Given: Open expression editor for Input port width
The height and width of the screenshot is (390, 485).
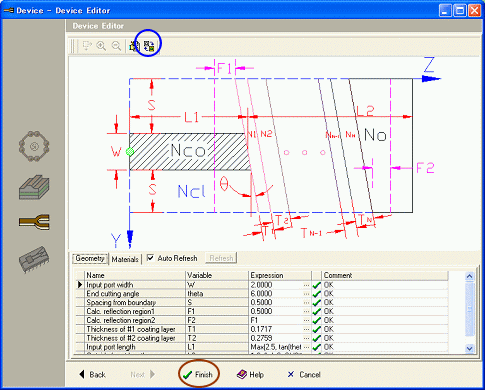Looking at the screenshot, I should (306, 285).
